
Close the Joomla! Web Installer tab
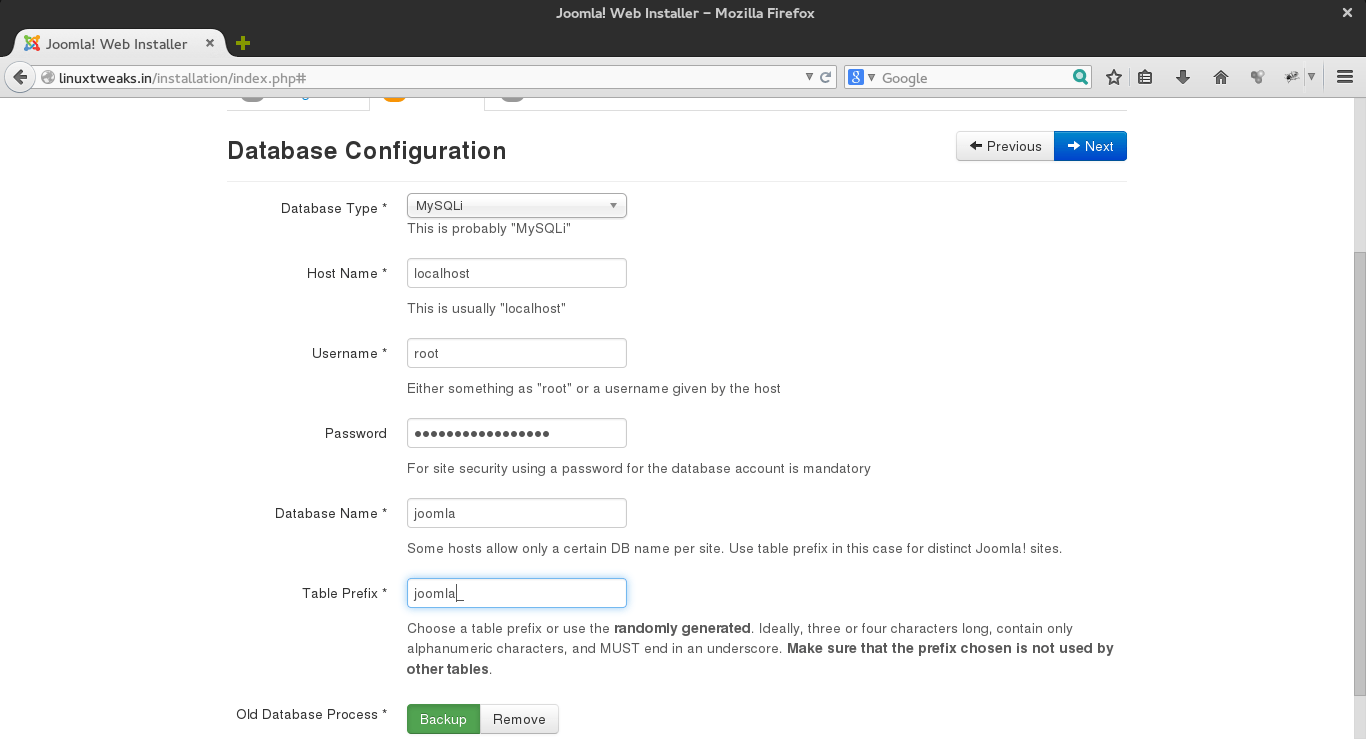click(210, 43)
